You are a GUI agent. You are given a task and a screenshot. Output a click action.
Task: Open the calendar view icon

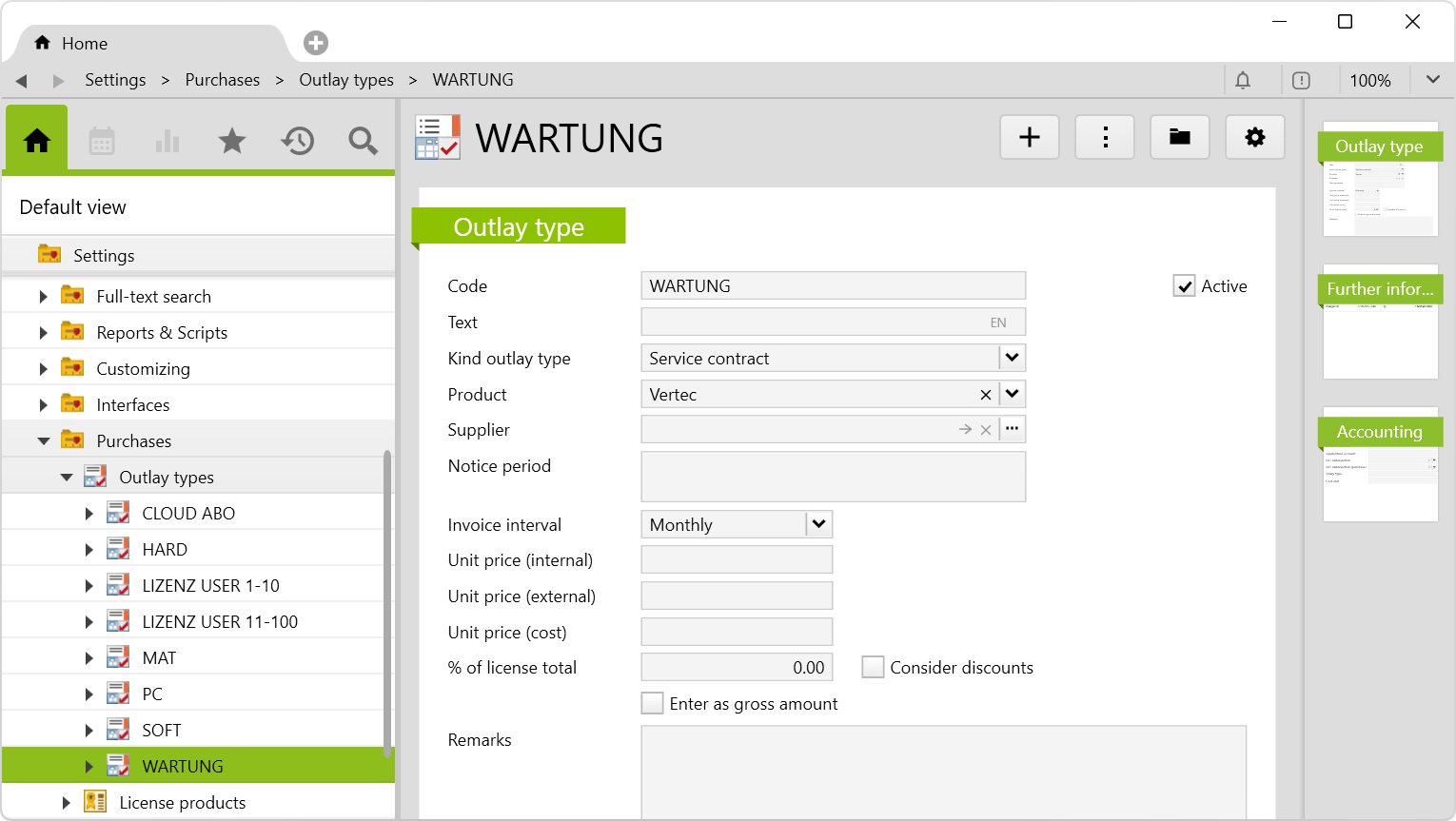102,141
